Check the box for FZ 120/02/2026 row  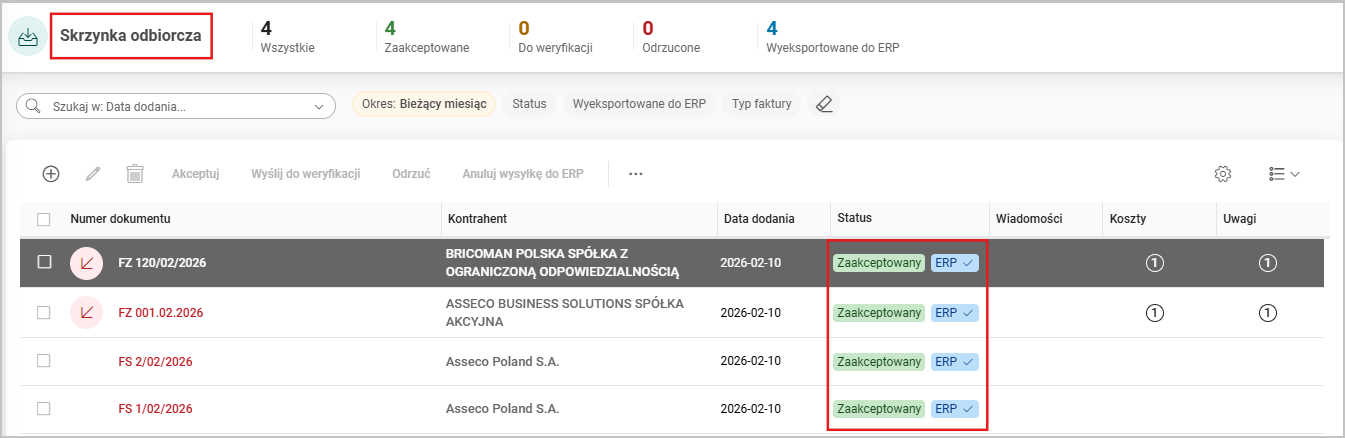[x=44, y=262]
